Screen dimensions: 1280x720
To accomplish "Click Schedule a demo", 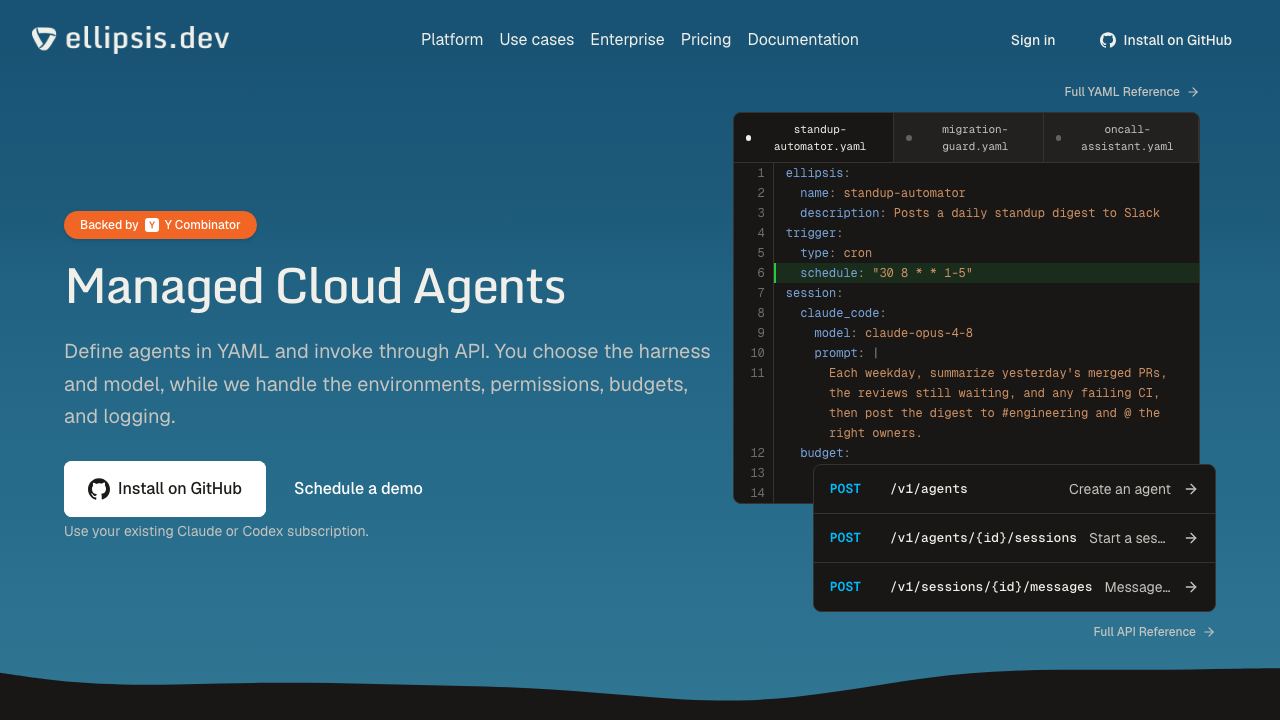I will [x=358, y=489].
